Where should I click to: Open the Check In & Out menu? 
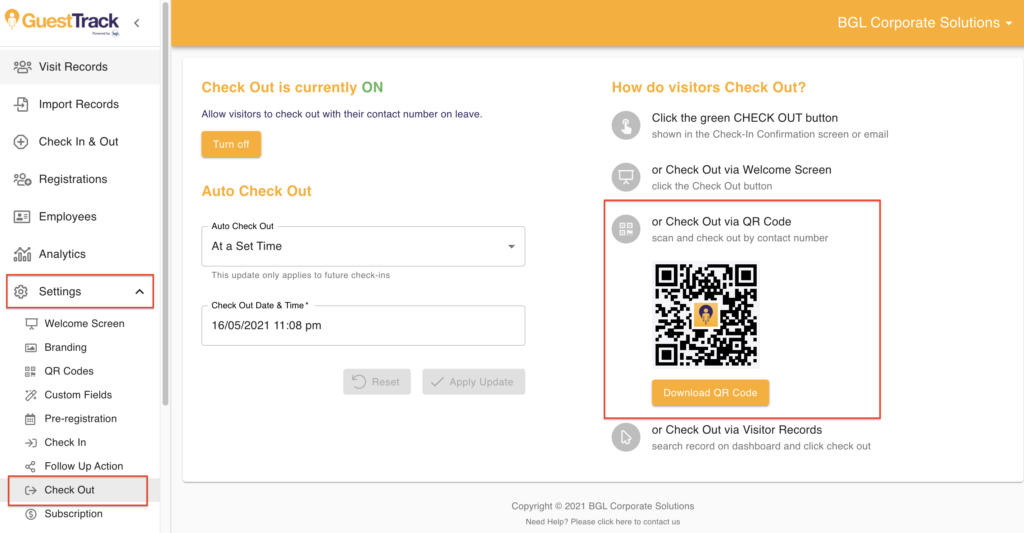tap(78, 142)
